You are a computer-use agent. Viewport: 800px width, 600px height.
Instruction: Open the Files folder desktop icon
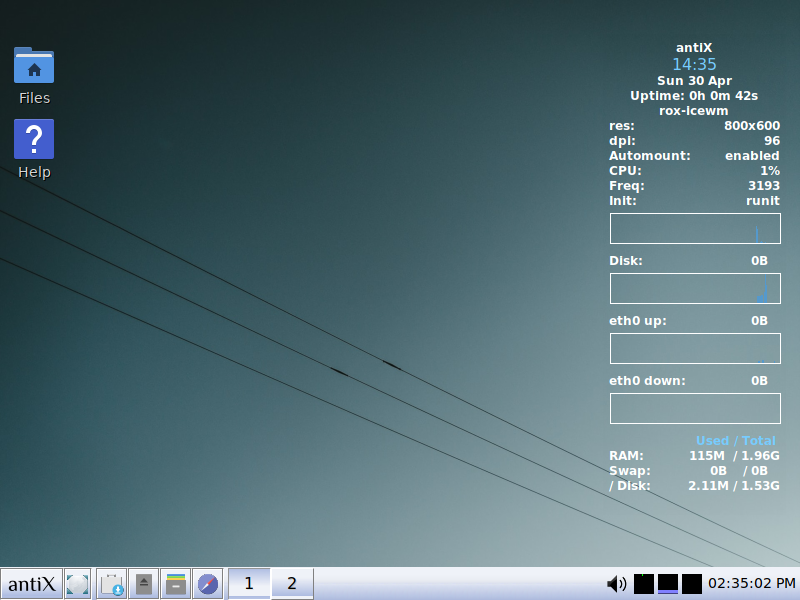click(x=34, y=66)
